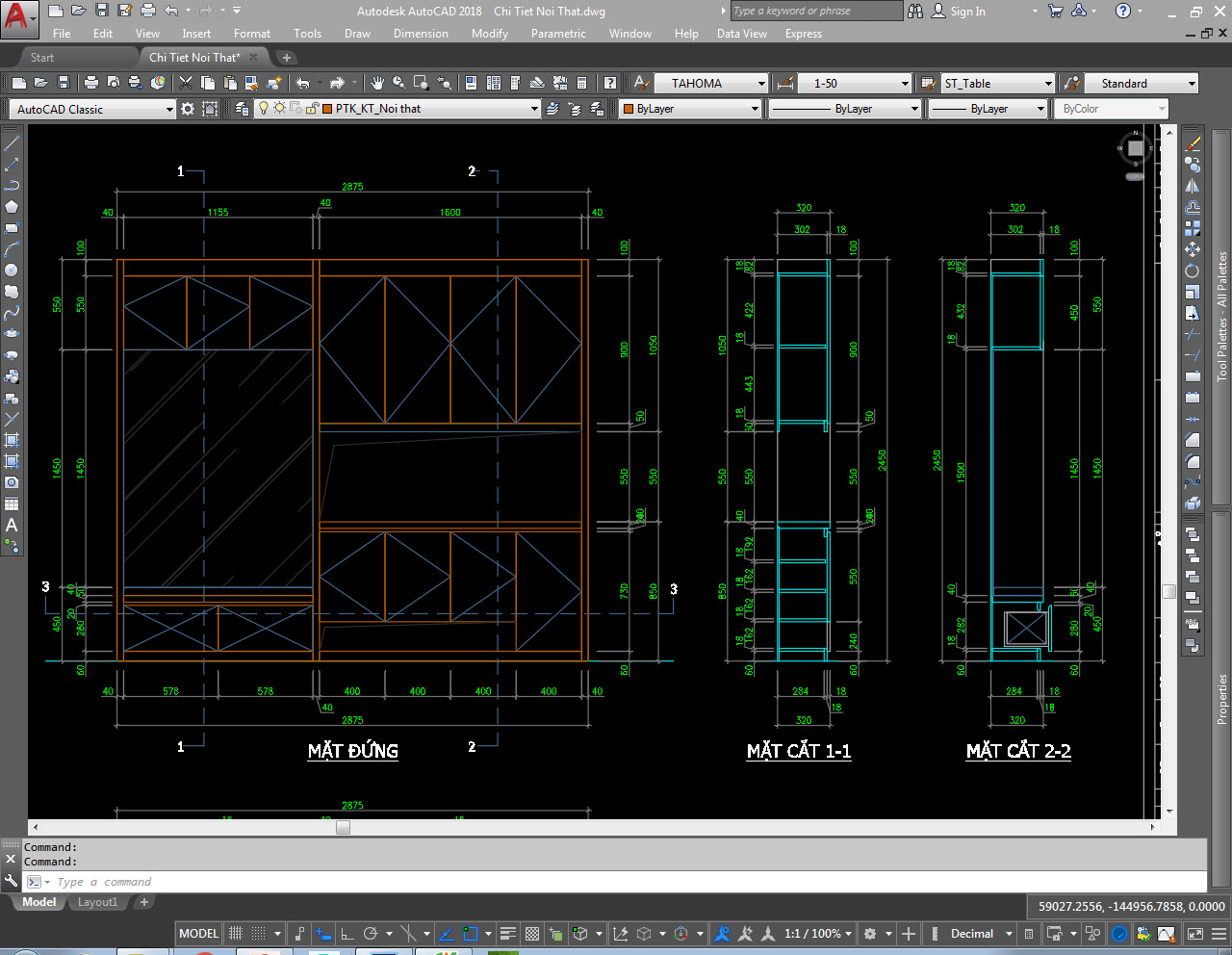1232x955 pixels.
Task: Open the Draw menu
Action: (357, 34)
